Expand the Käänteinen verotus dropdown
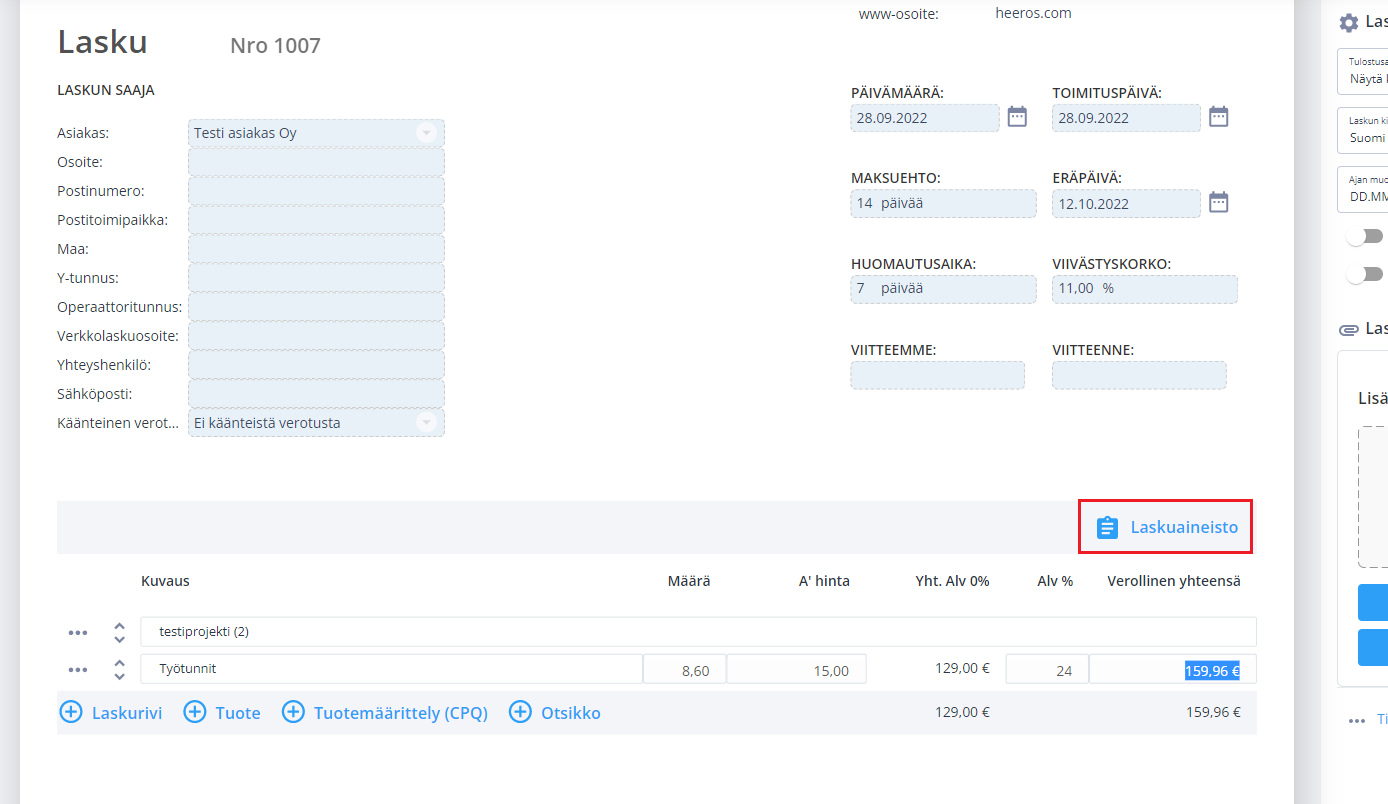 pos(426,423)
